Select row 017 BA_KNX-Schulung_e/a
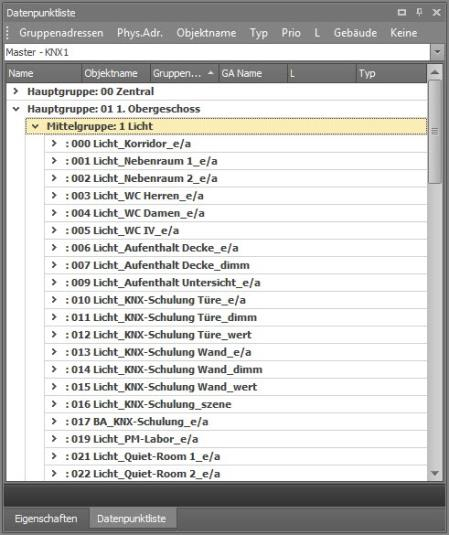449x535 pixels. [x=235, y=422]
